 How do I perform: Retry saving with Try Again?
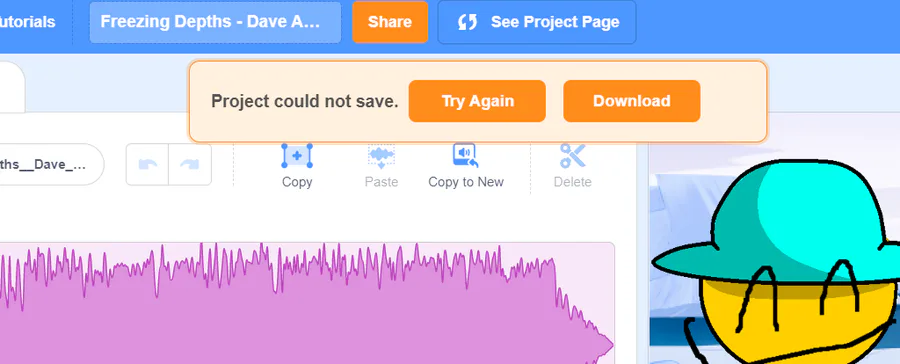(x=477, y=101)
